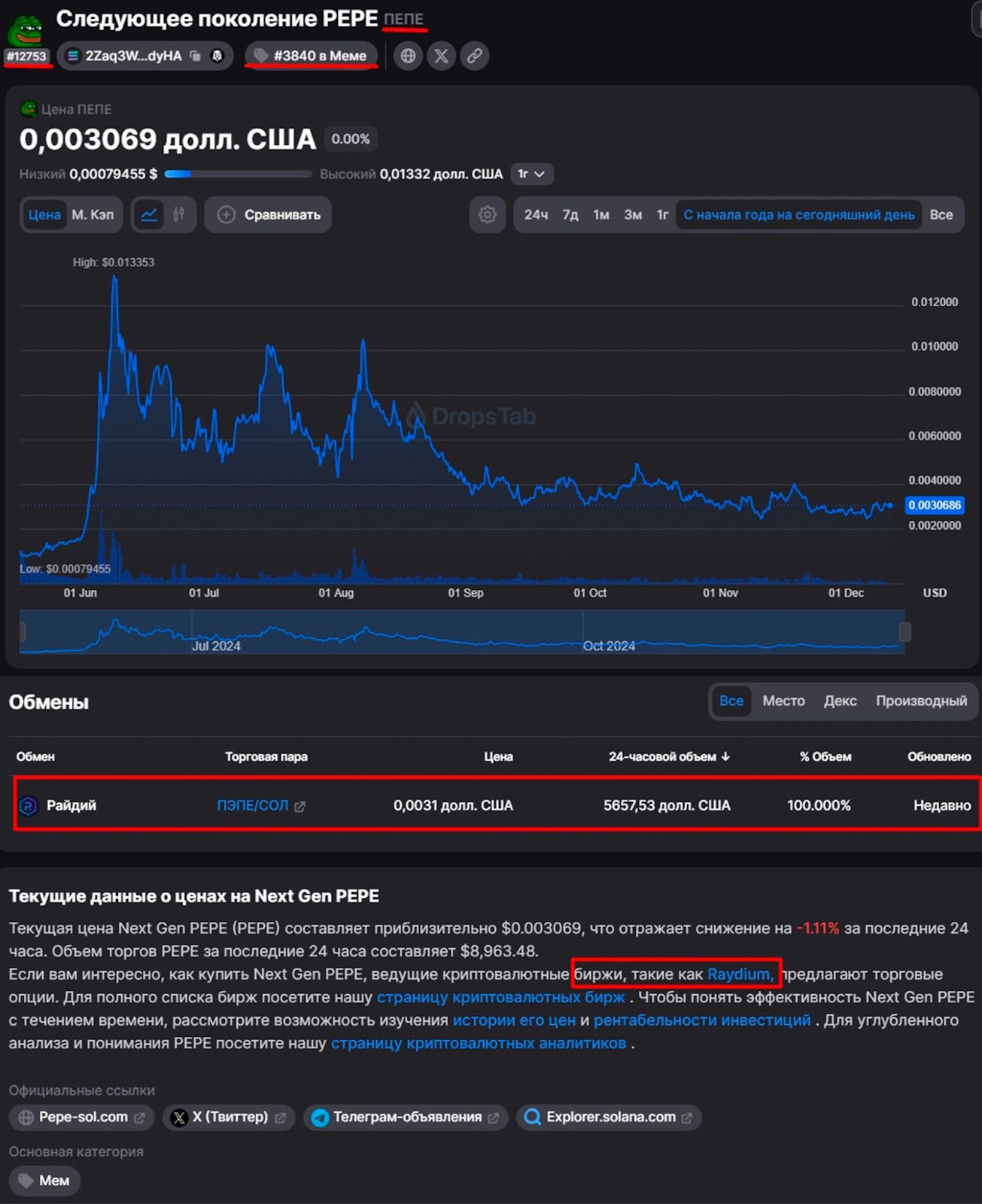Switch to candlestick chart view
Image resolution: width=982 pixels, height=1204 pixels.
[x=179, y=214]
